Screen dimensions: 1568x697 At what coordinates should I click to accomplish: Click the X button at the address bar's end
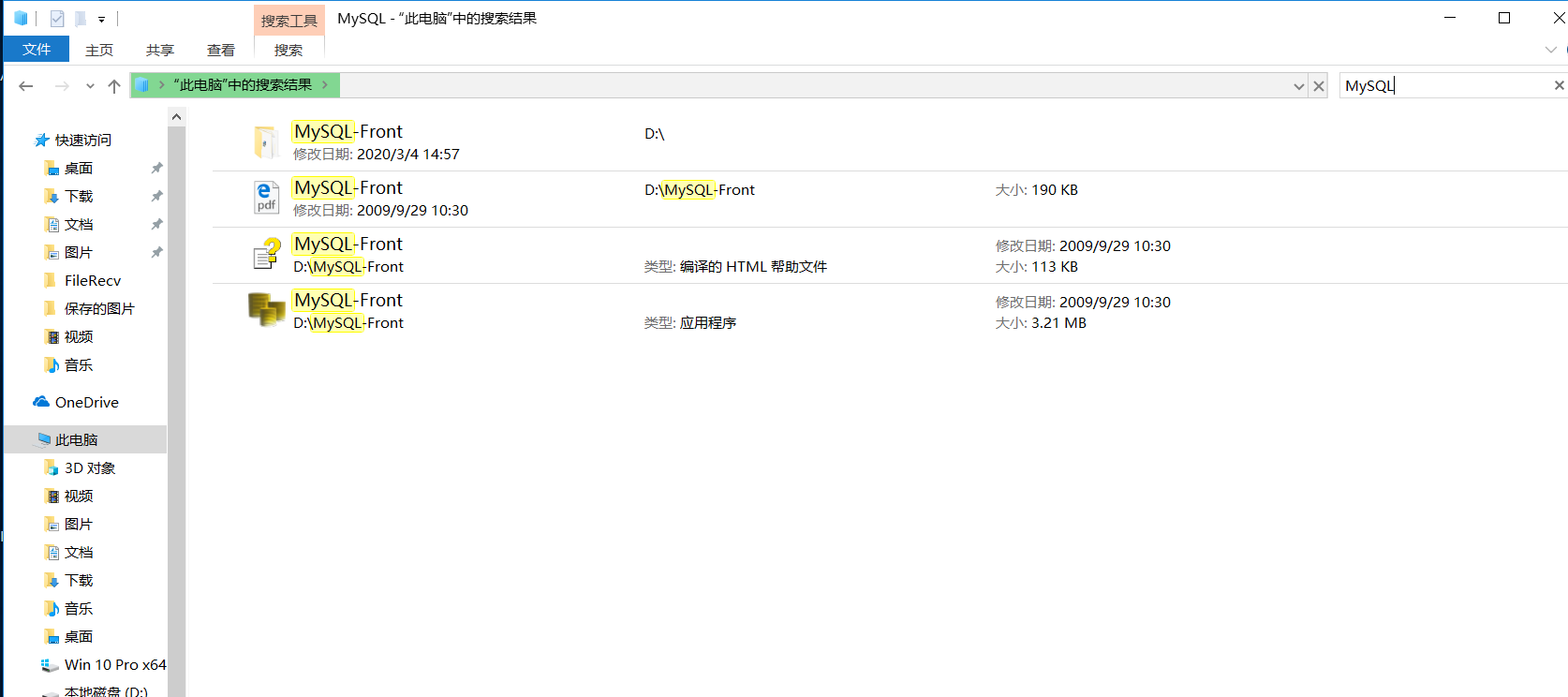click(1319, 86)
